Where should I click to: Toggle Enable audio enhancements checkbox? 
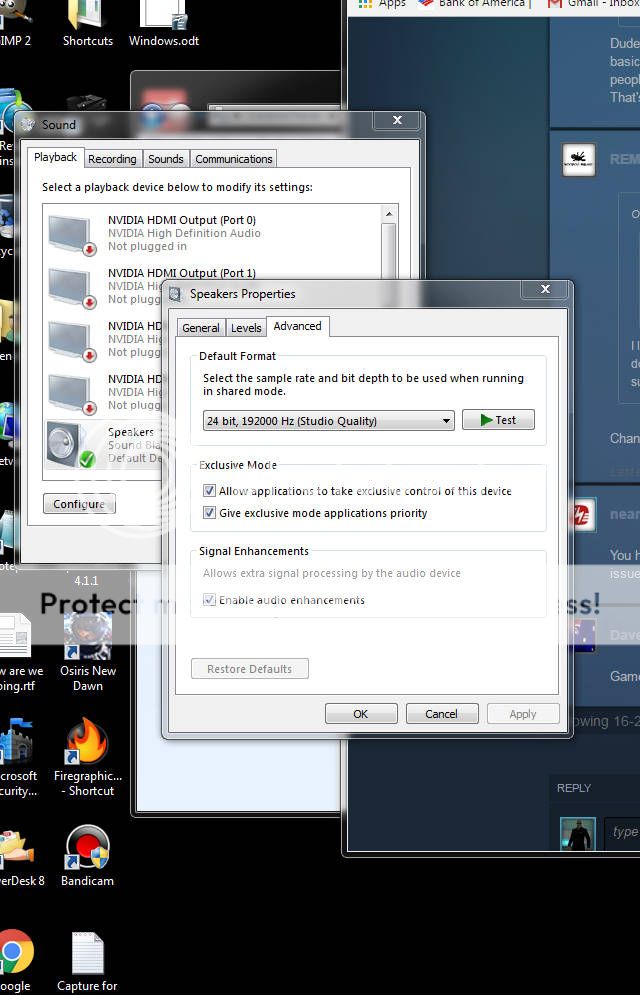tap(209, 600)
